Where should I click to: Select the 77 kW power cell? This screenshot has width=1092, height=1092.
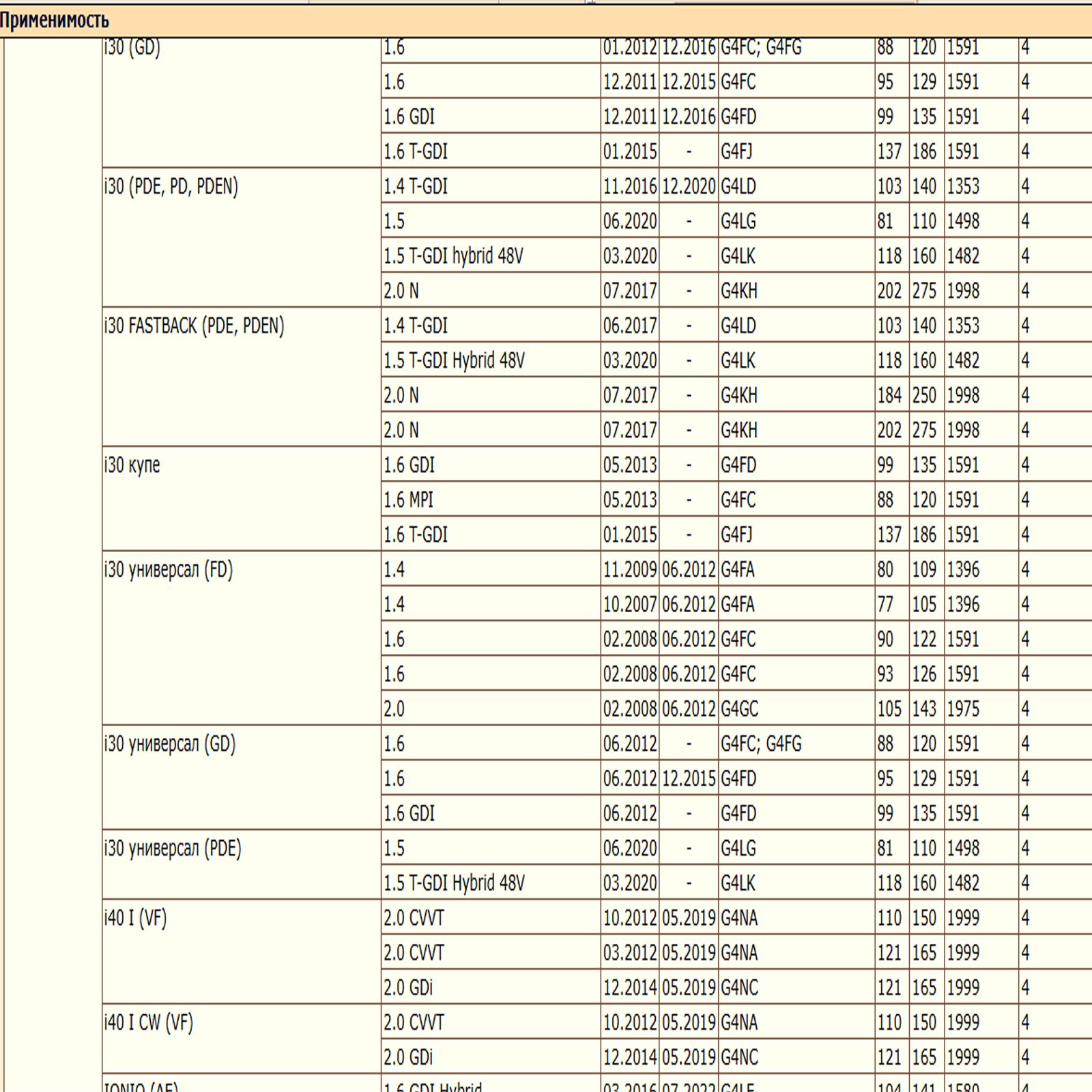[885, 605]
